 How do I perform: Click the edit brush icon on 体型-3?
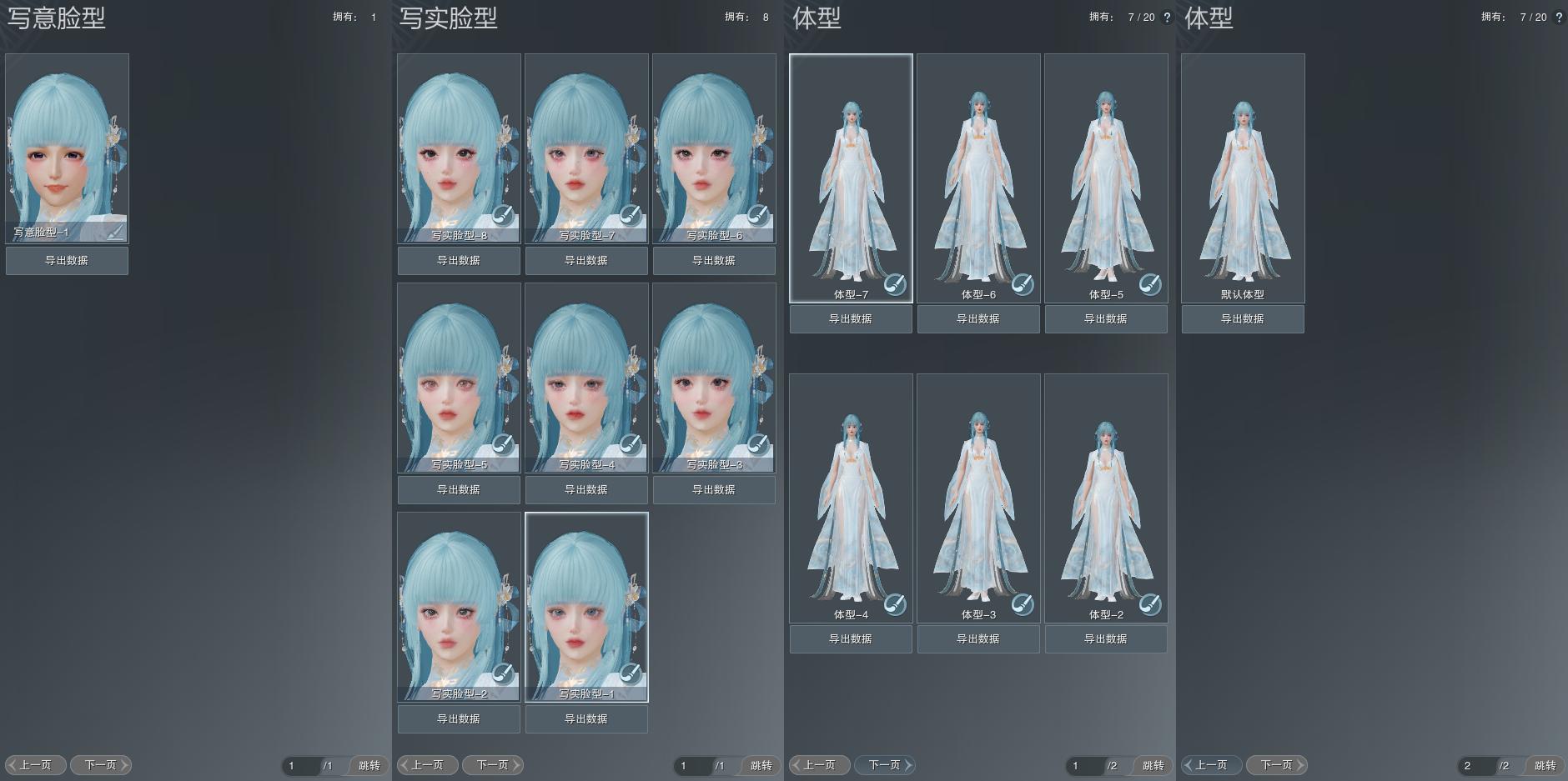[1022, 604]
